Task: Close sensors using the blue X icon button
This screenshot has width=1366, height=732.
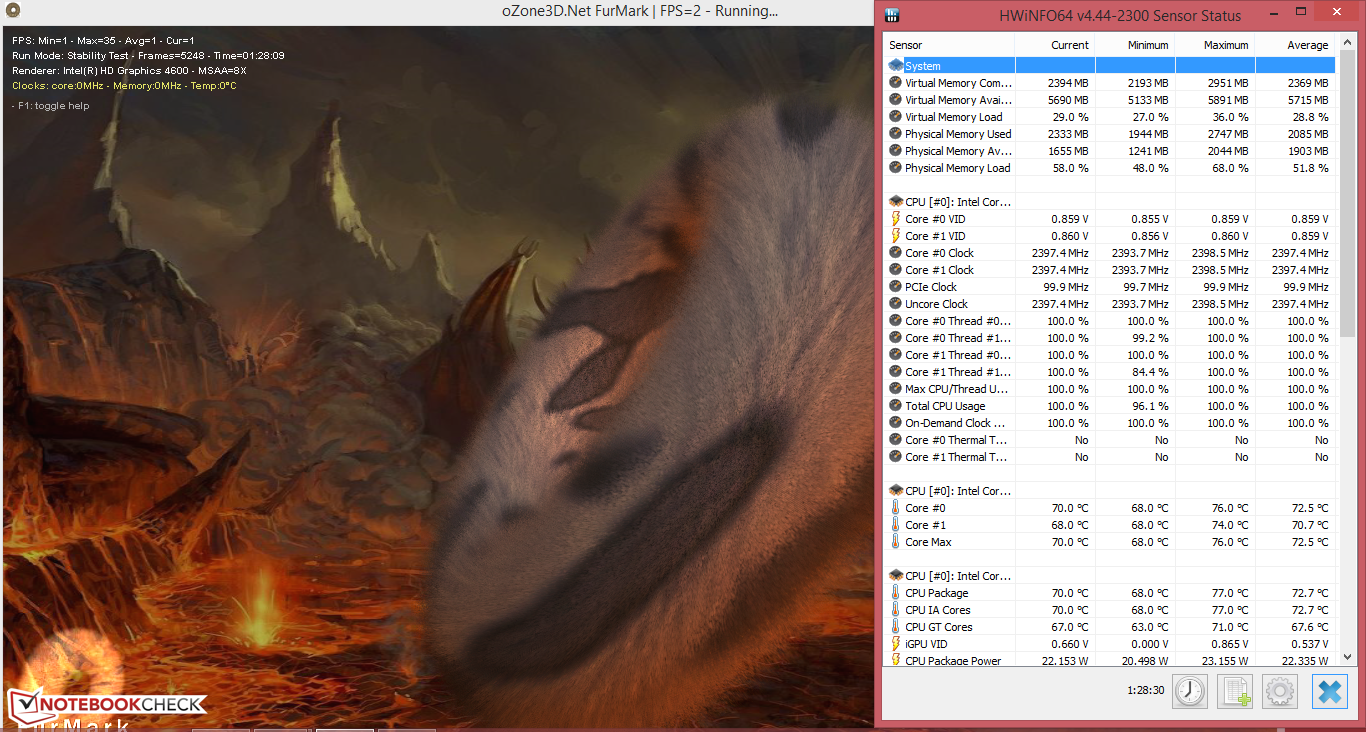Action: (x=1329, y=691)
